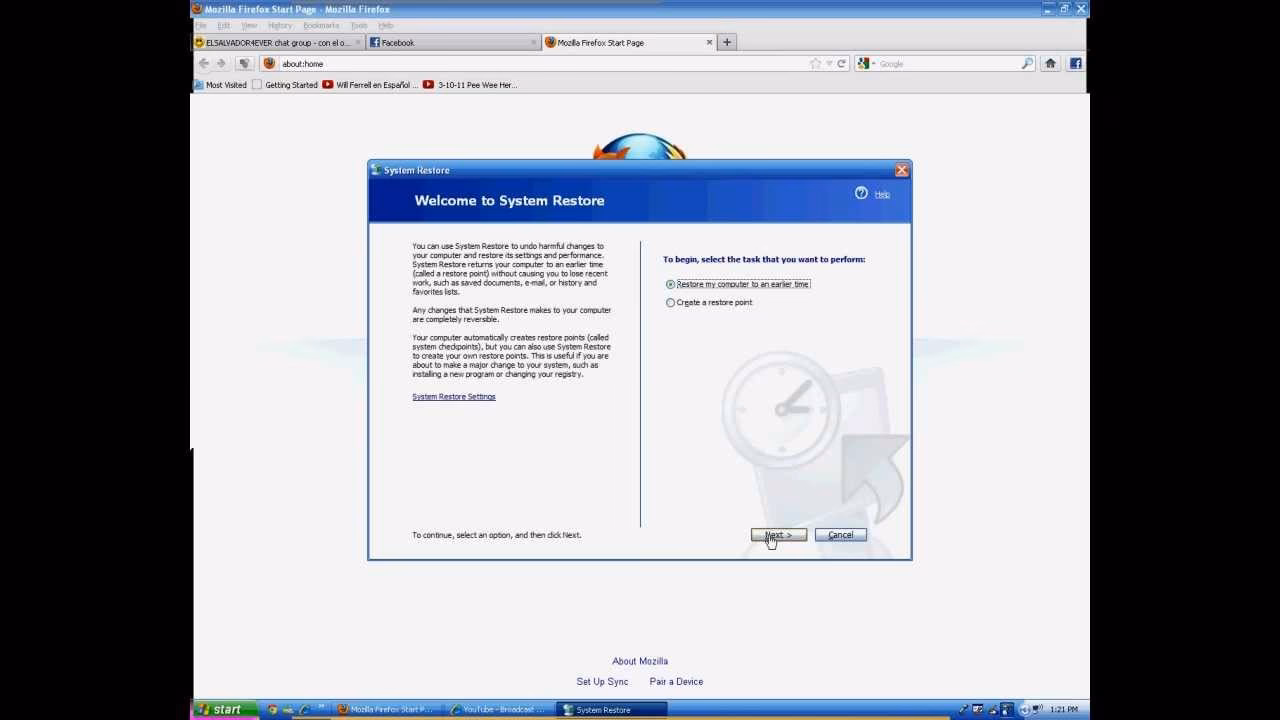Click the reload page icon in the address bar
Viewport: 1280px width, 720px height.
point(843,63)
